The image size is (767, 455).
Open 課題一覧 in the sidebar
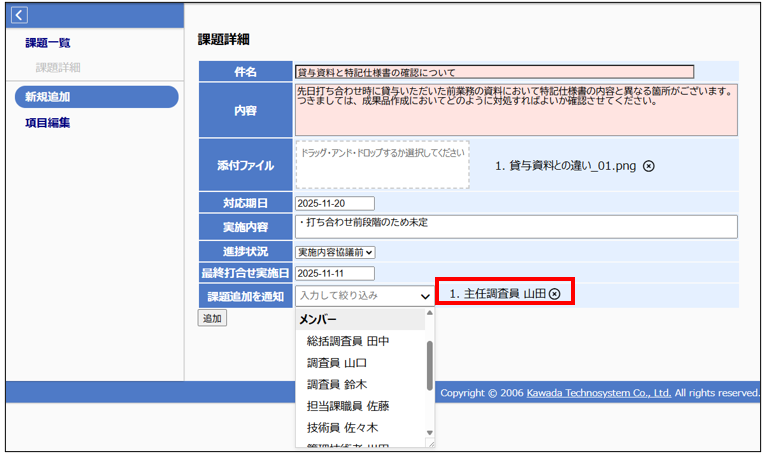48,43
